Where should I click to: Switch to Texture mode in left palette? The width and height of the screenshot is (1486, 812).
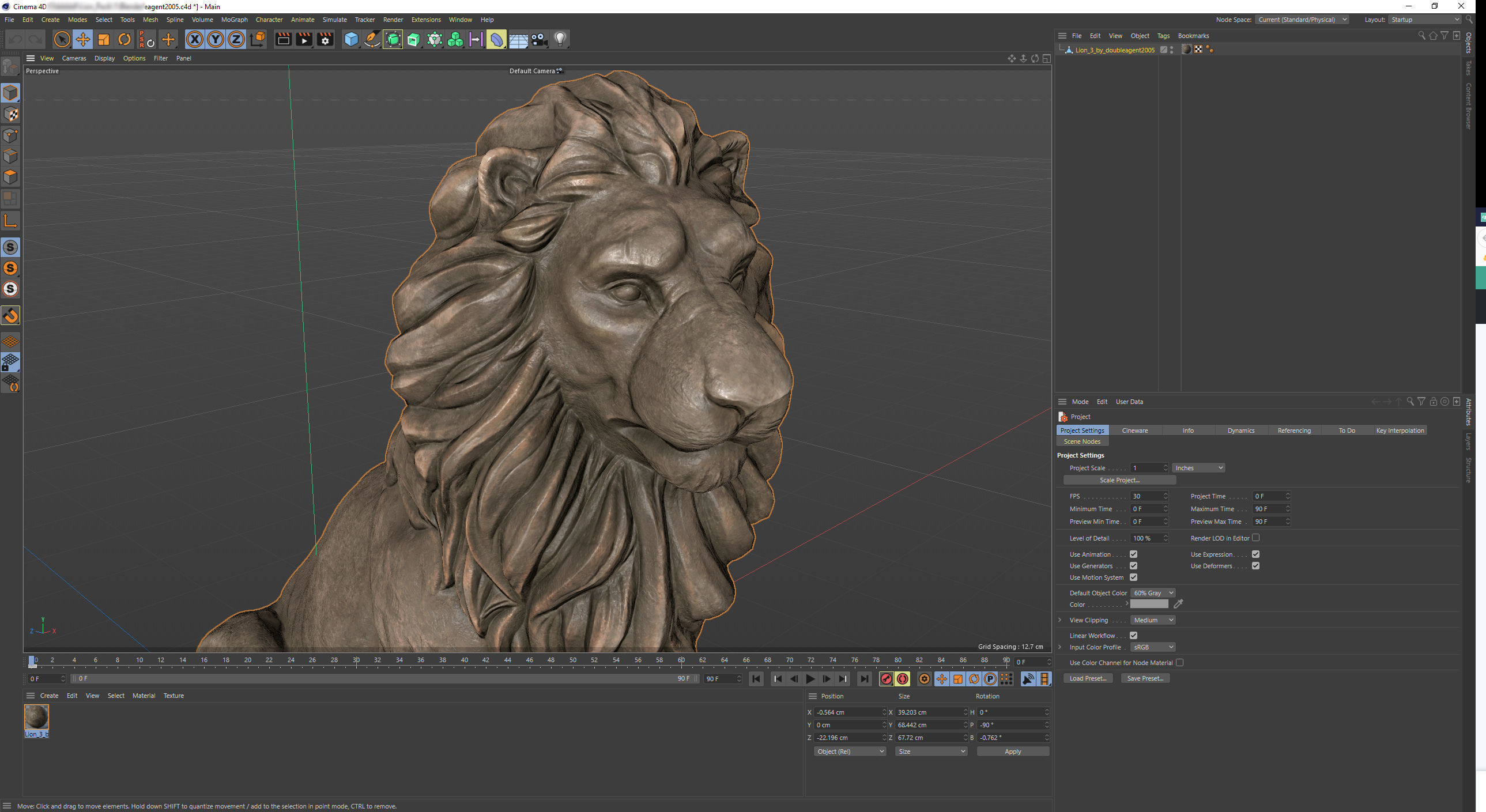click(x=10, y=114)
